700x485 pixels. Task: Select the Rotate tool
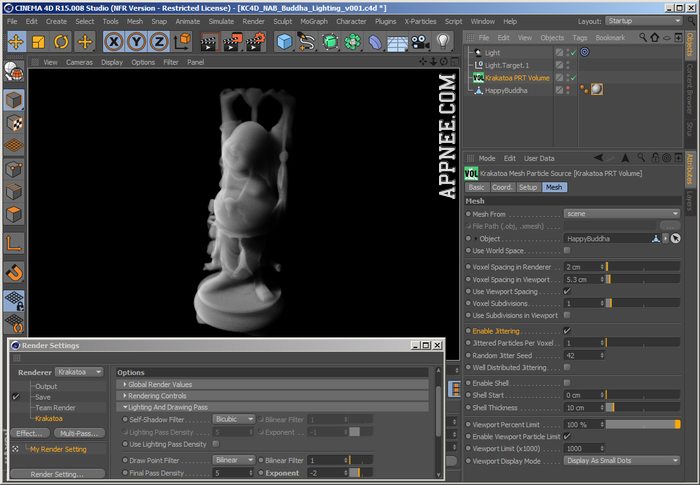61,42
